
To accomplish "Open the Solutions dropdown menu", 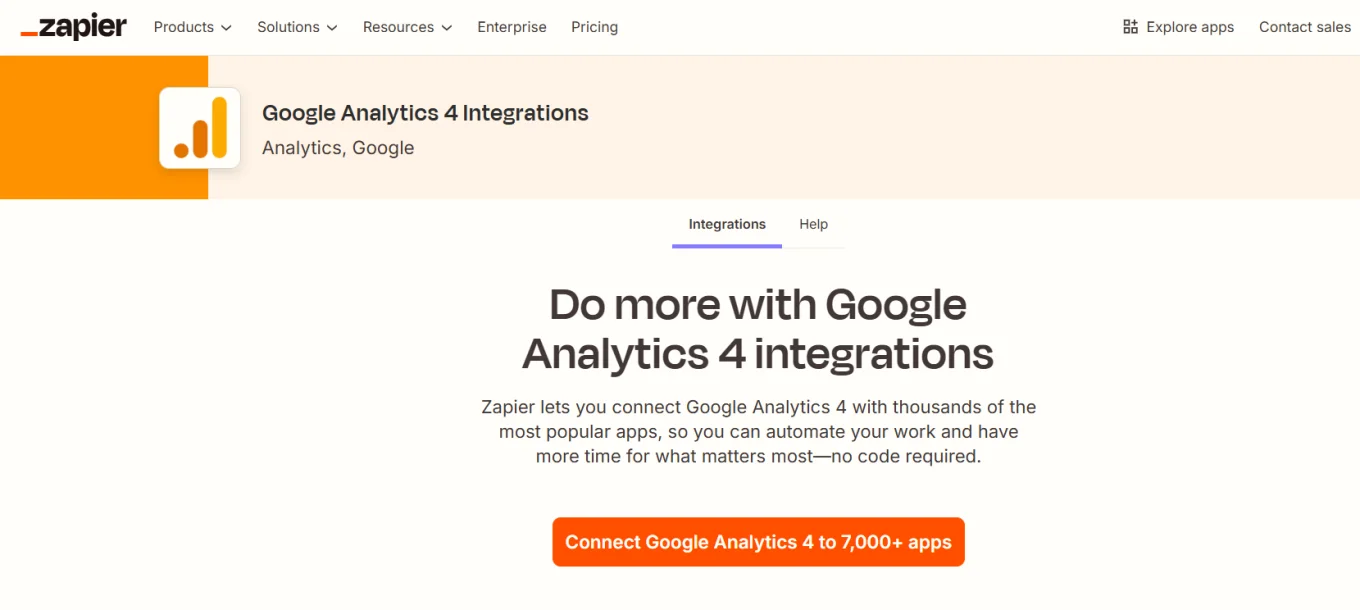I will [296, 27].
